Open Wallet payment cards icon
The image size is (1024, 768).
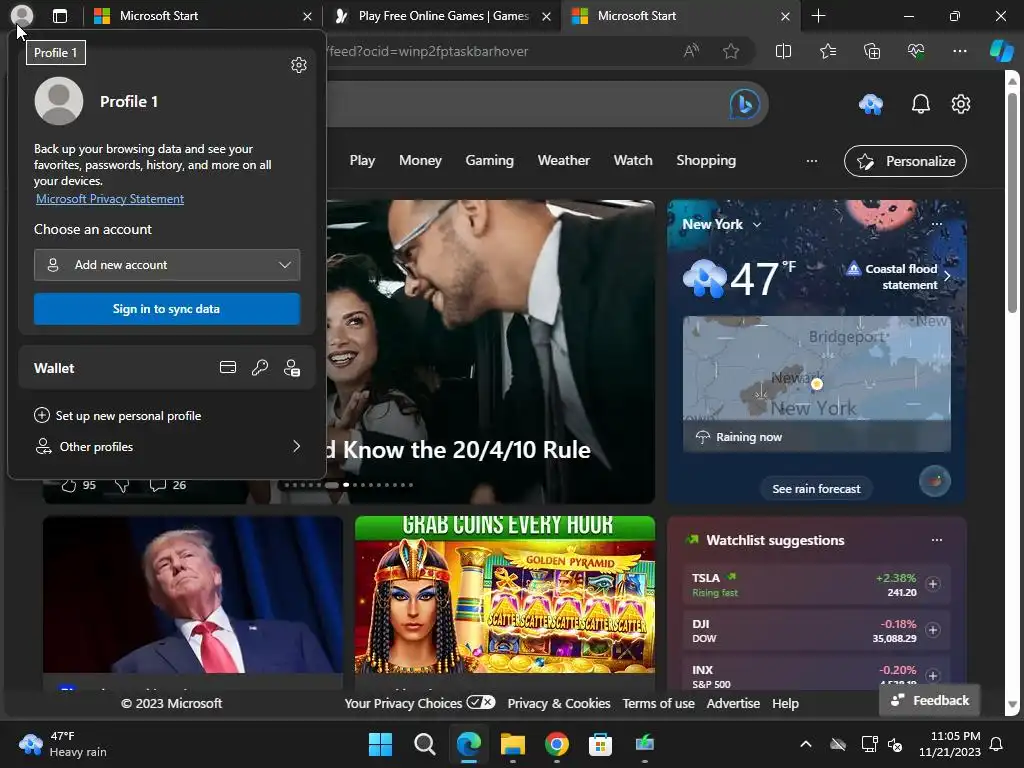[228, 368]
